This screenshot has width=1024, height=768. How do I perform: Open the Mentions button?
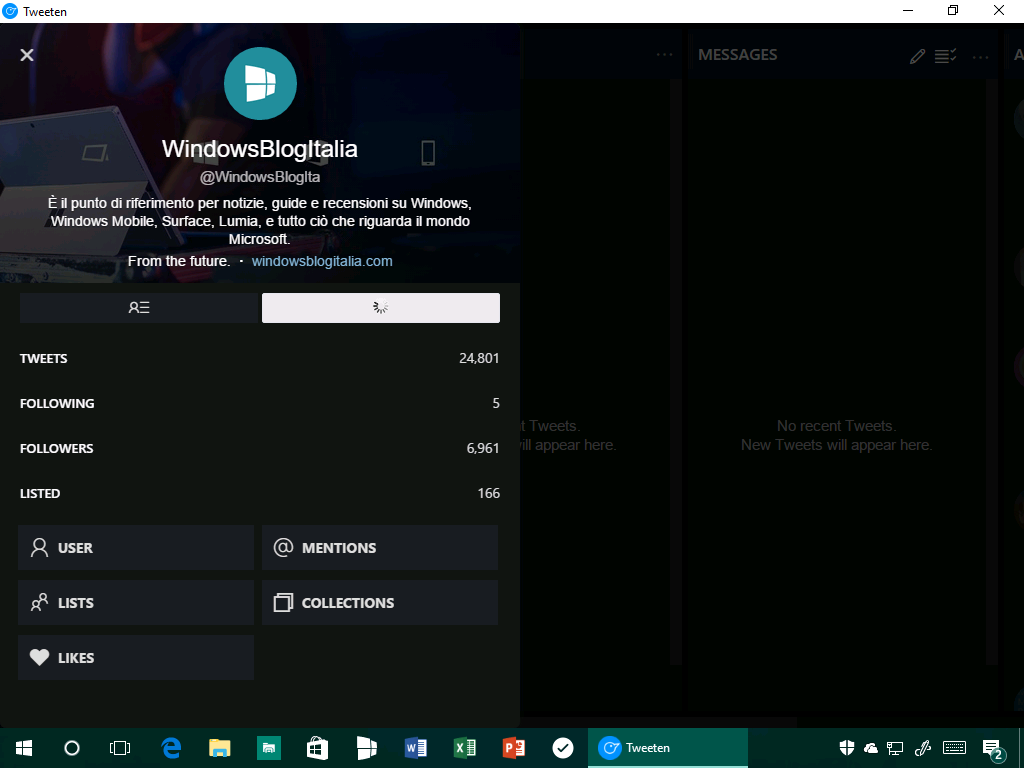[380, 548]
